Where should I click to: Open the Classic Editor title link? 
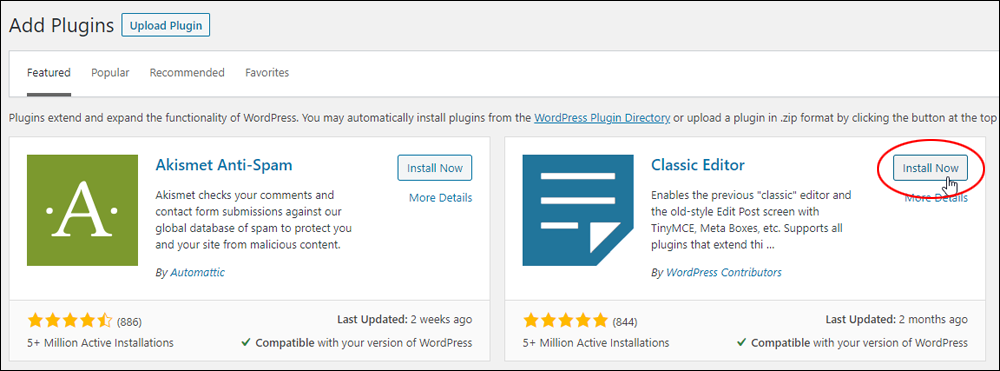point(698,165)
